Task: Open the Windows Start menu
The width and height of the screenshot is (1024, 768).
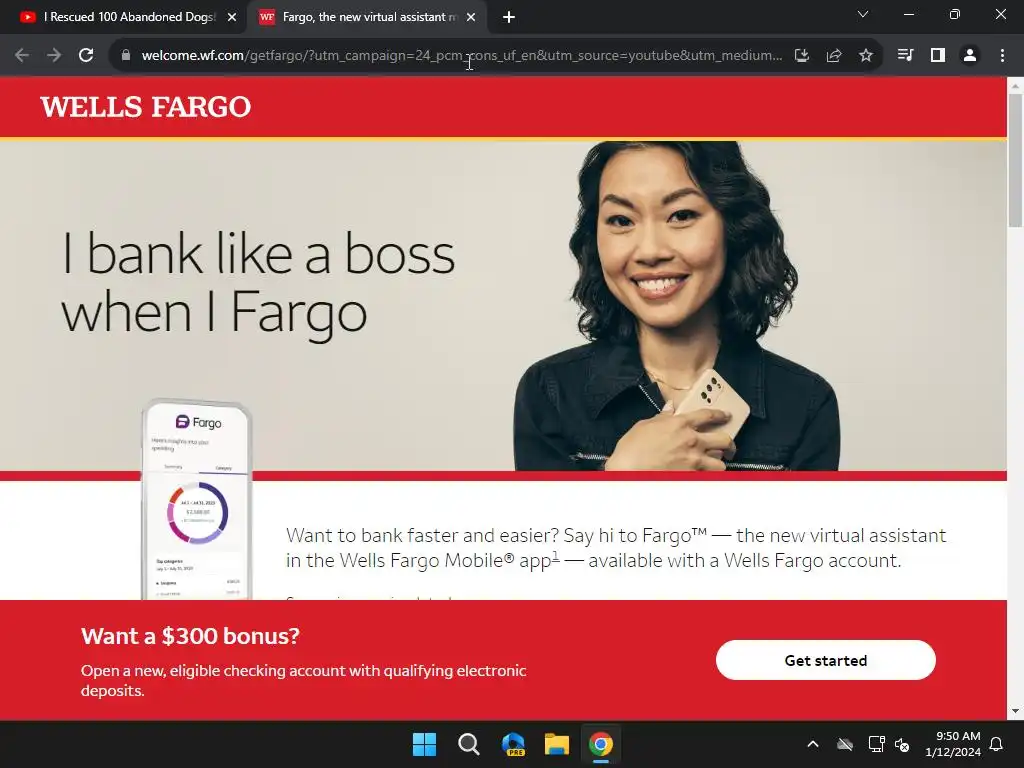Action: pos(424,744)
